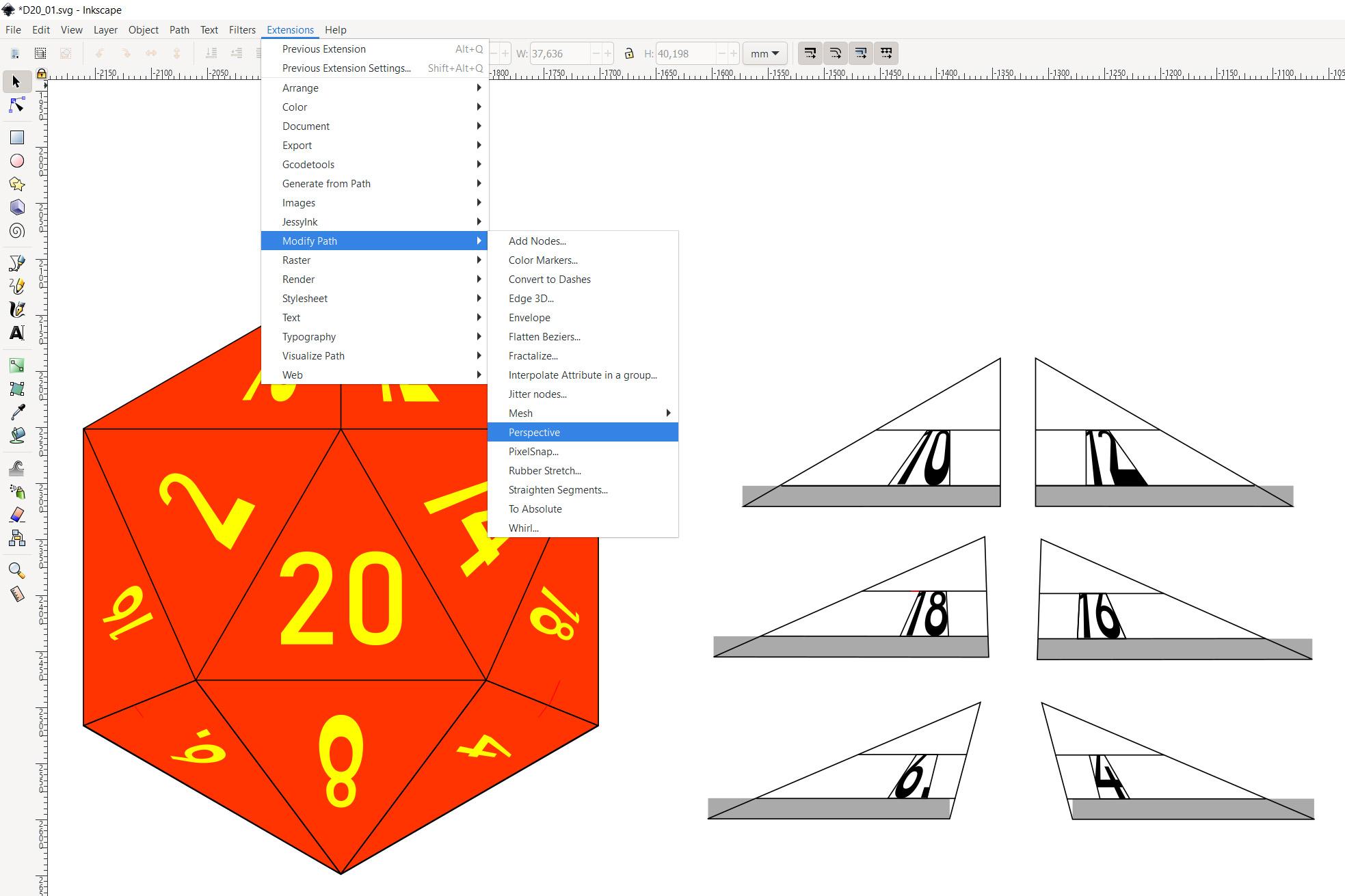Select the 3D Box tool
The width and height of the screenshot is (1345, 896).
tap(16, 207)
